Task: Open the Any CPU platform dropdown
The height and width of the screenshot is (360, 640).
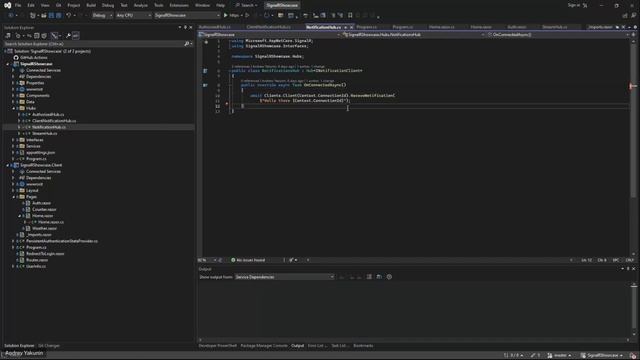Action: pyautogui.click(x=133, y=16)
